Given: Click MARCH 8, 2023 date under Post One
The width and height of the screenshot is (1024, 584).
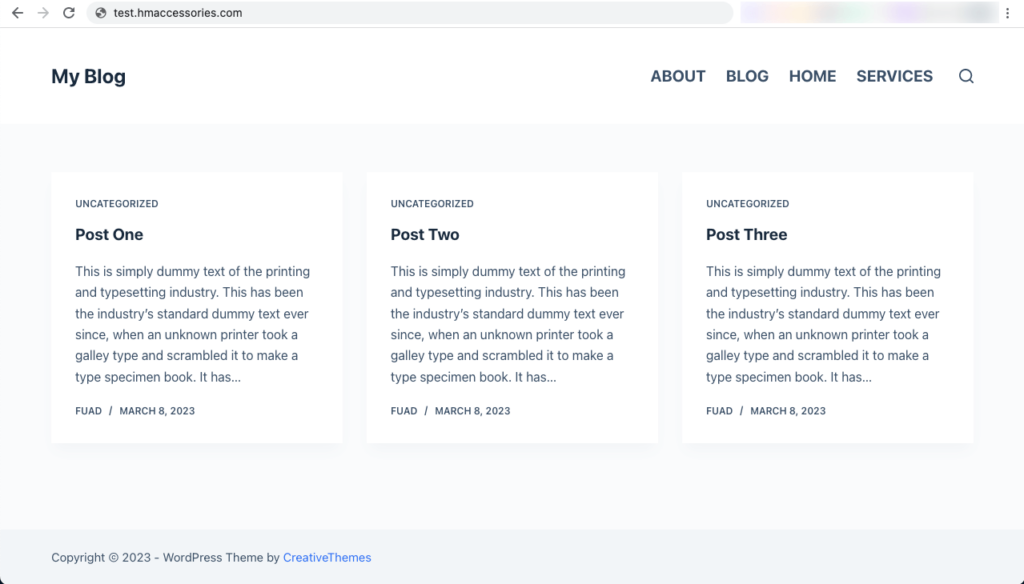Looking at the screenshot, I should point(157,411).
